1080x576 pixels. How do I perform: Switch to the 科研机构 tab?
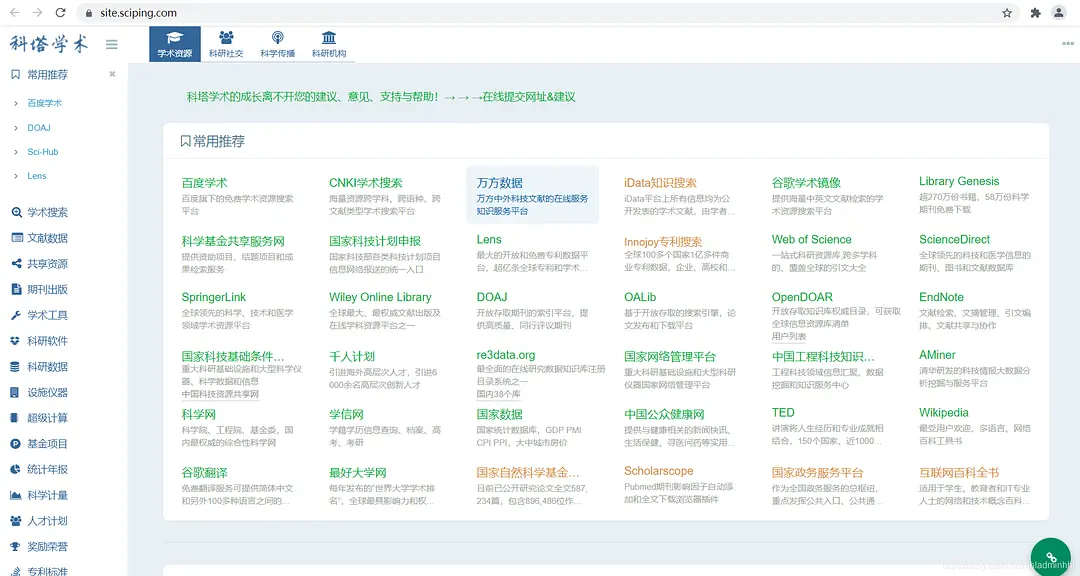coord(328,45)
